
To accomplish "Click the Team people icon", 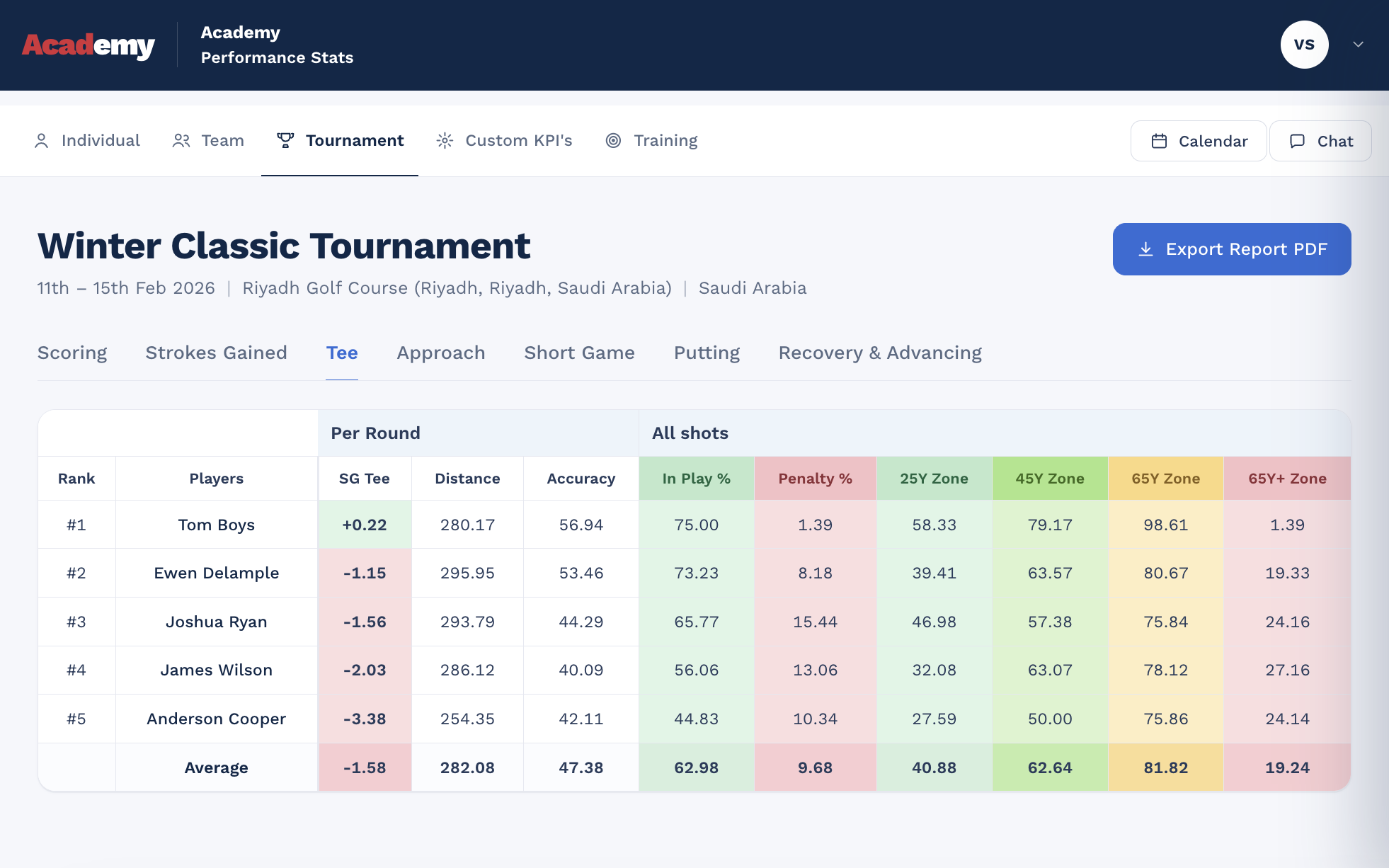I will [x=181, y=141].
